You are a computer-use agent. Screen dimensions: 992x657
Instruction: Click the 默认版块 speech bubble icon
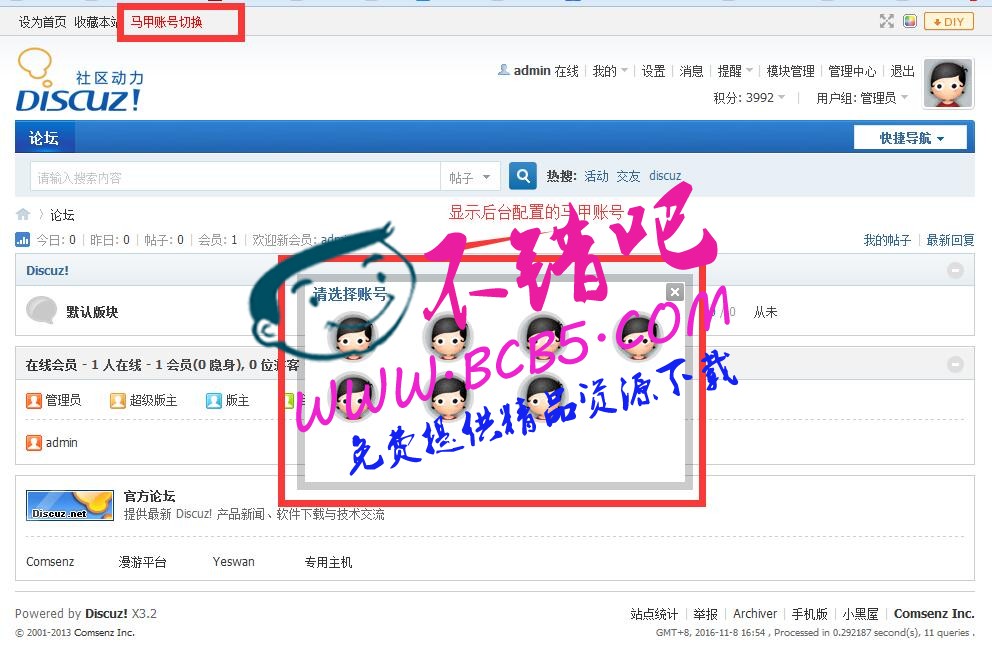(x=41, y=310)
